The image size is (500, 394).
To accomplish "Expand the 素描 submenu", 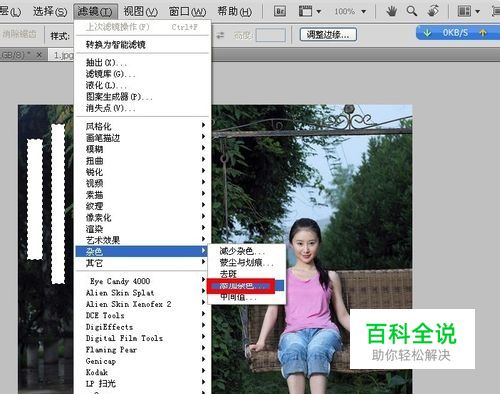I will [143, 194].
